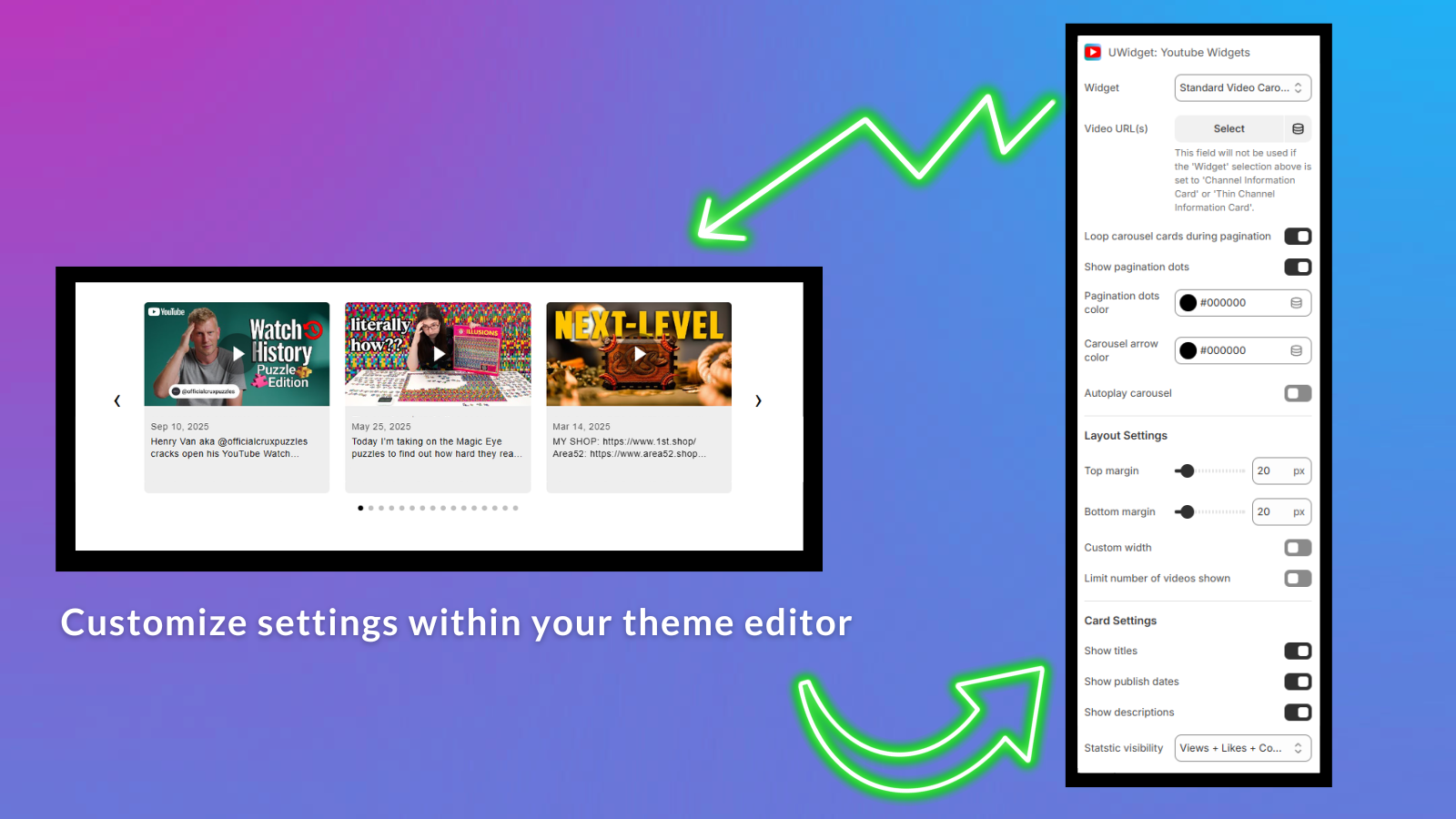Click the YouTube logo on the first video card
The width and height of the screenshot is (1456, 819).
[x=166, y=313]
